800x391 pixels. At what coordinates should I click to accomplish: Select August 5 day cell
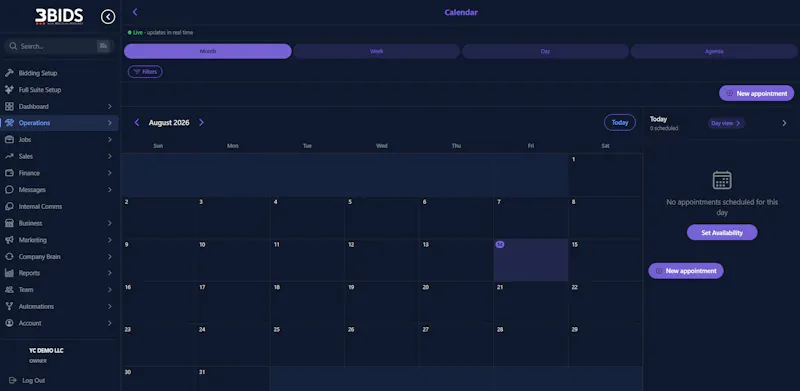pyautogui.click(x=382, y=217)
